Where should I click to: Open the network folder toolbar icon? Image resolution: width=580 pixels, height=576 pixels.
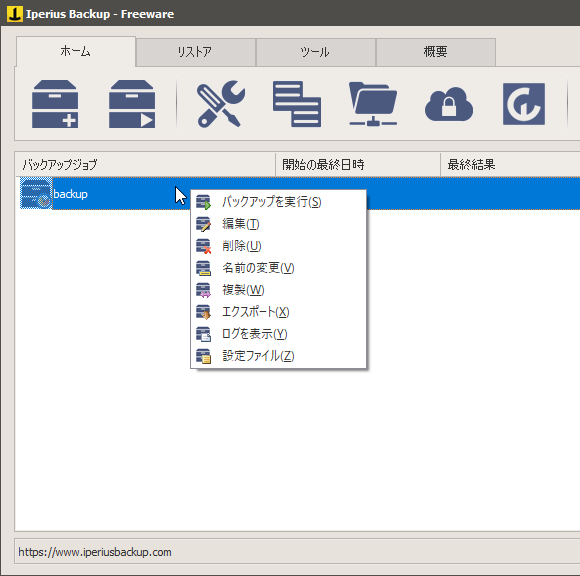tap(373, 104)
